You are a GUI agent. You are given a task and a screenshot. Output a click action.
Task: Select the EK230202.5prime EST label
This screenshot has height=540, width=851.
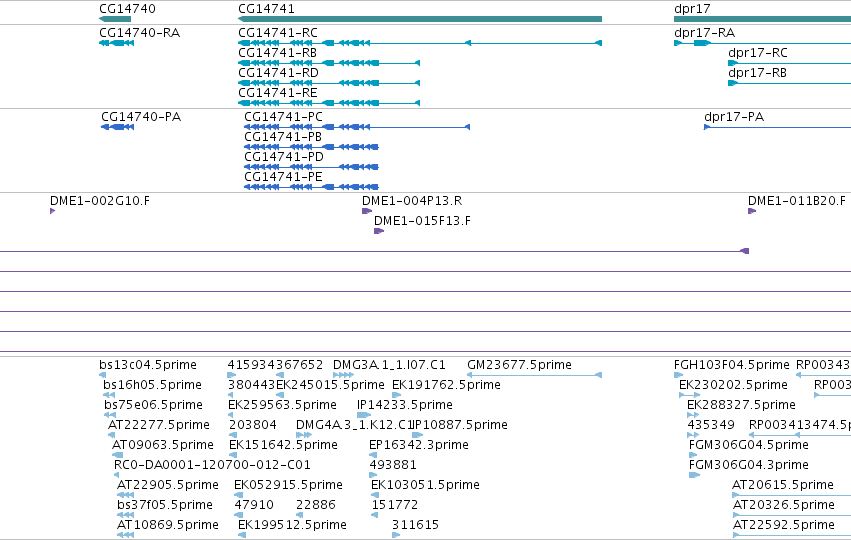point(733,385)
